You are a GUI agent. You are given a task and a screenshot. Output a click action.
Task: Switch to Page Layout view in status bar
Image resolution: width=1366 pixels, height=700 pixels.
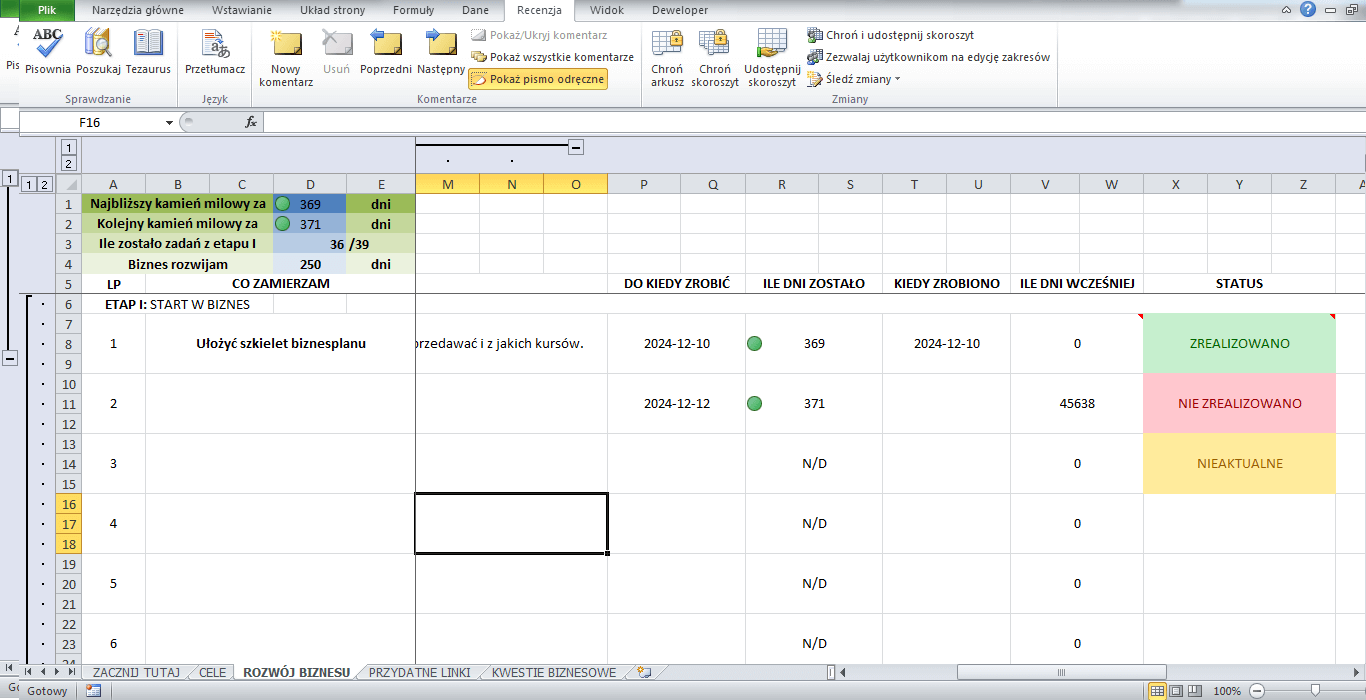1176,691
